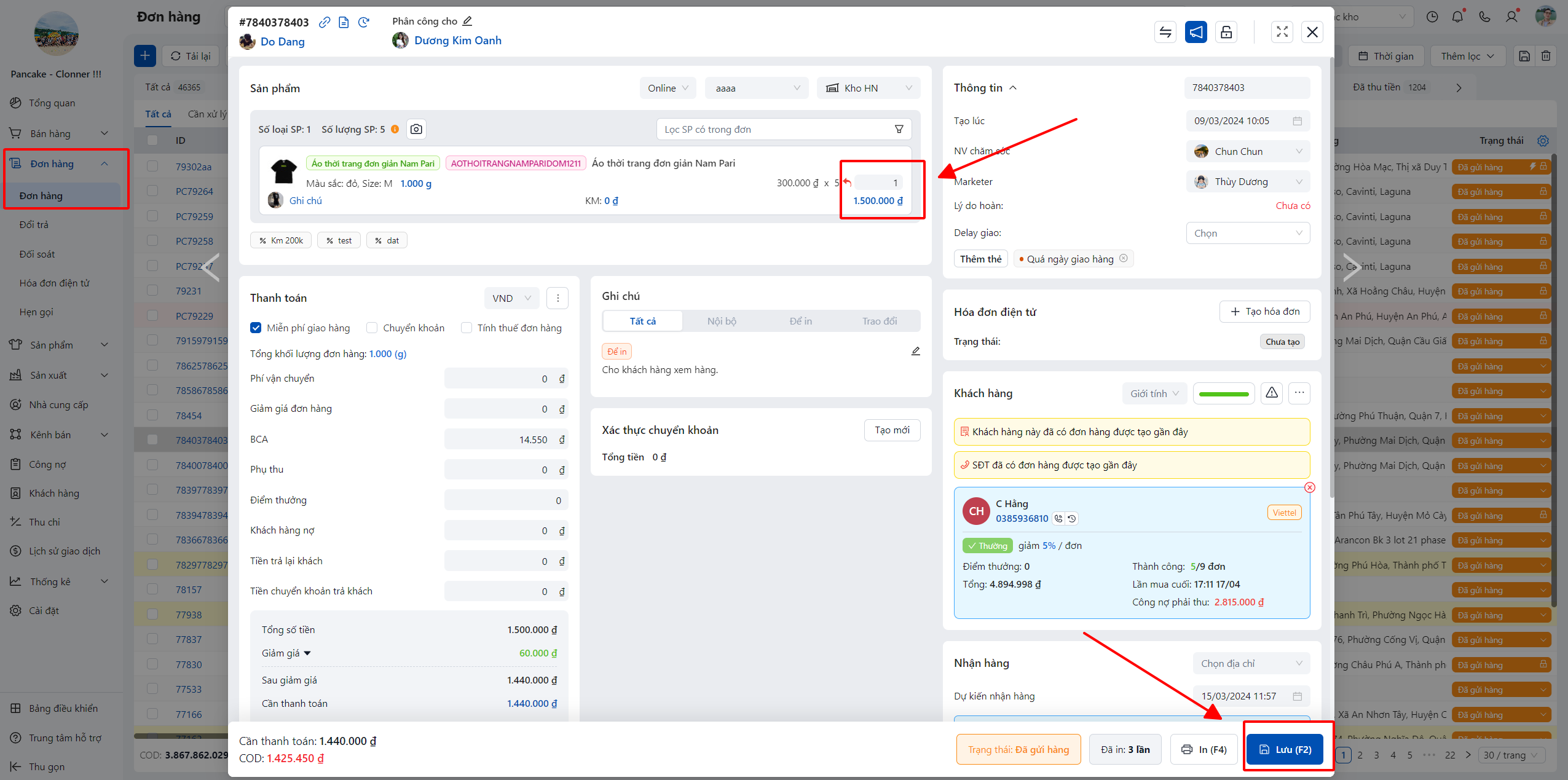Uncheck Miễn phí giao hàng checkbox
Viewport: 1568px width, 780px height.
click(256, 328)
